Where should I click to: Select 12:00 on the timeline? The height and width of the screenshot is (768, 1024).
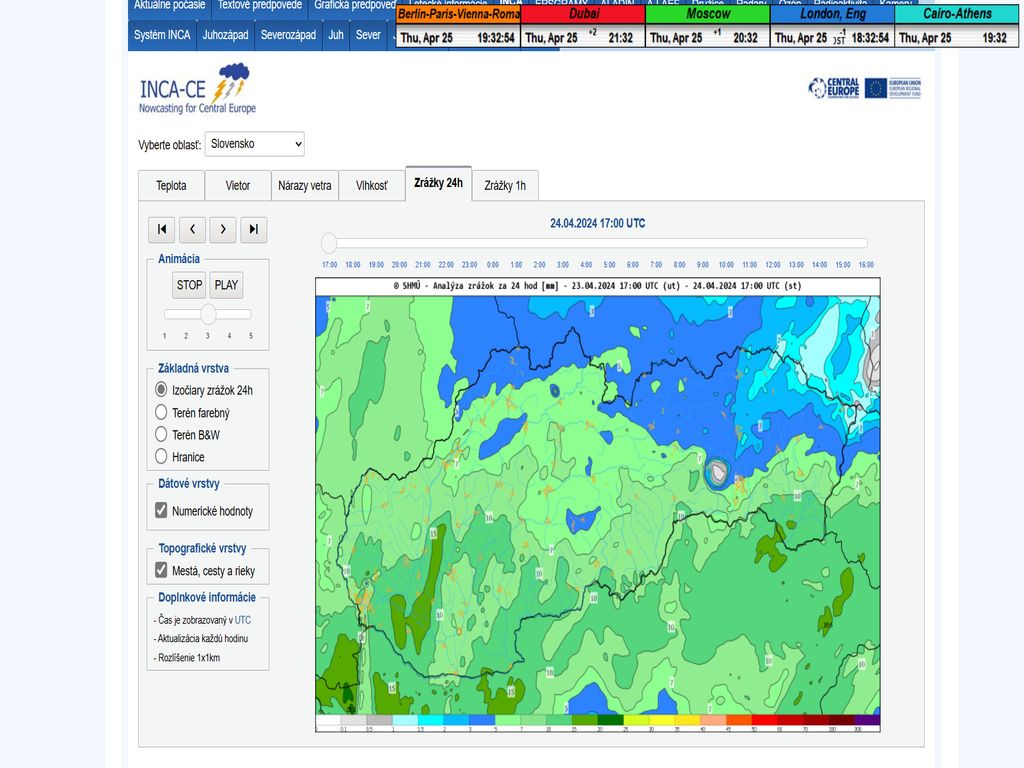773,265
